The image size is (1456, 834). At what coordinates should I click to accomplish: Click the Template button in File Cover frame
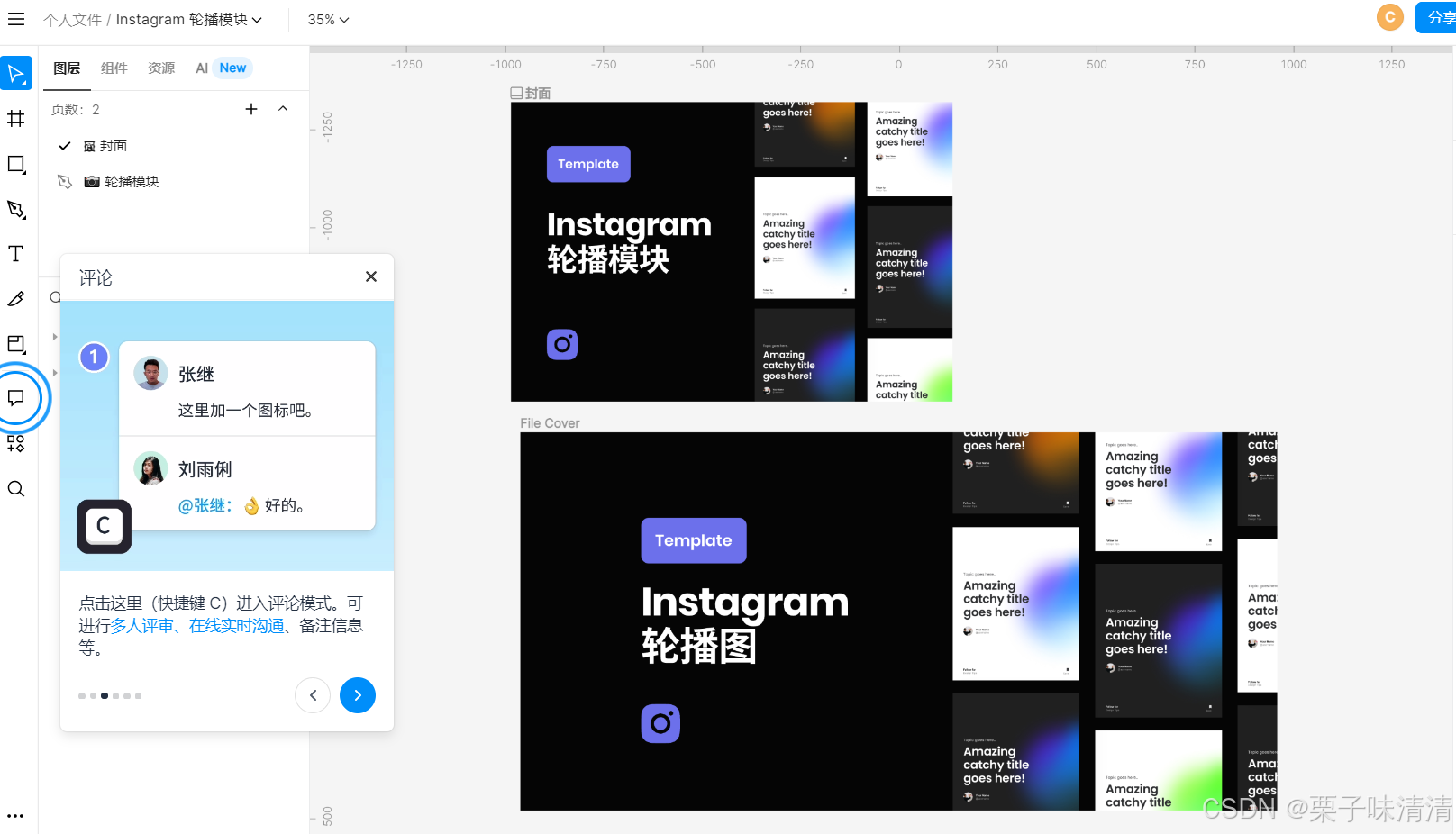(x=694, y=540)
